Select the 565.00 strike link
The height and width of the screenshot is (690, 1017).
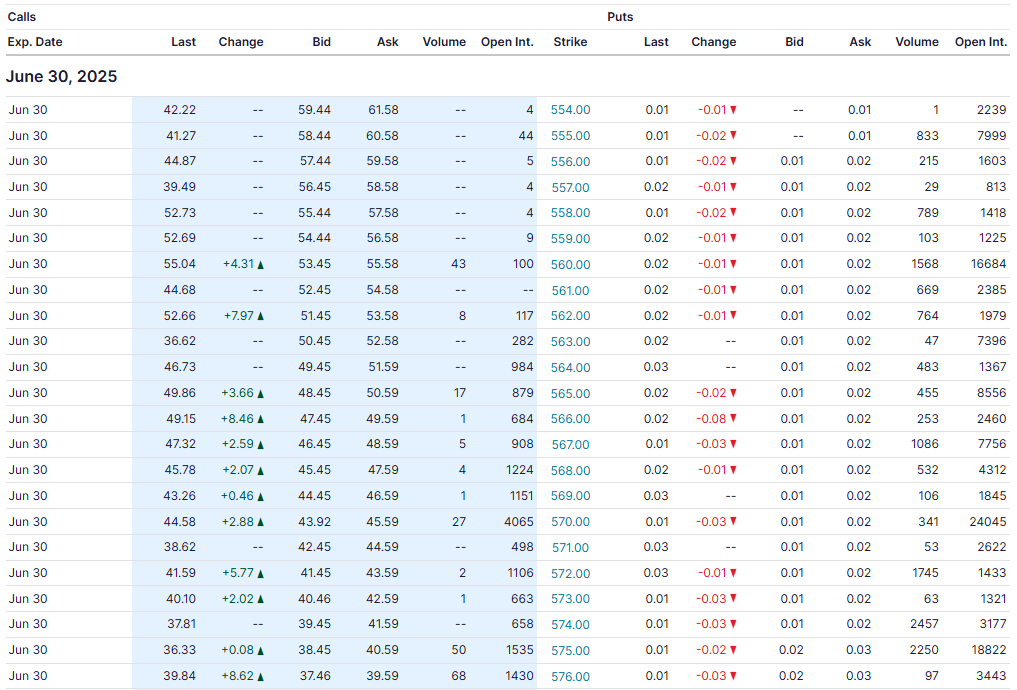pos(570,394)
